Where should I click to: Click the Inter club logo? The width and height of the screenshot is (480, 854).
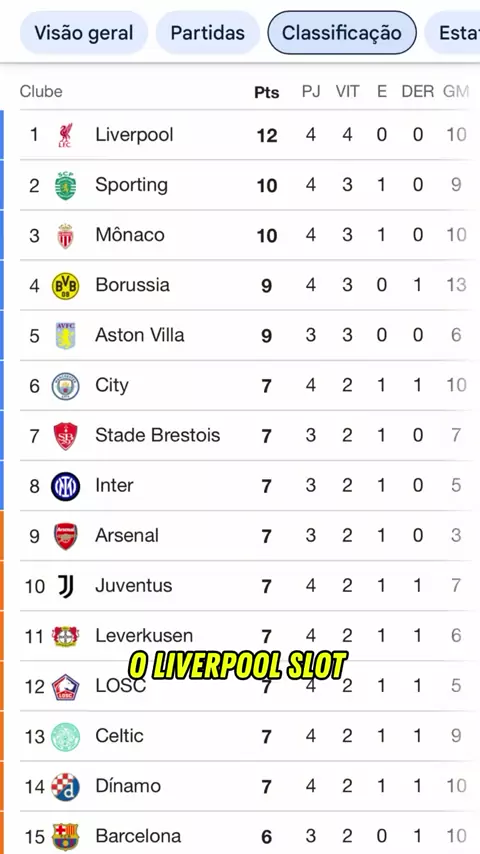click(65, 486)
